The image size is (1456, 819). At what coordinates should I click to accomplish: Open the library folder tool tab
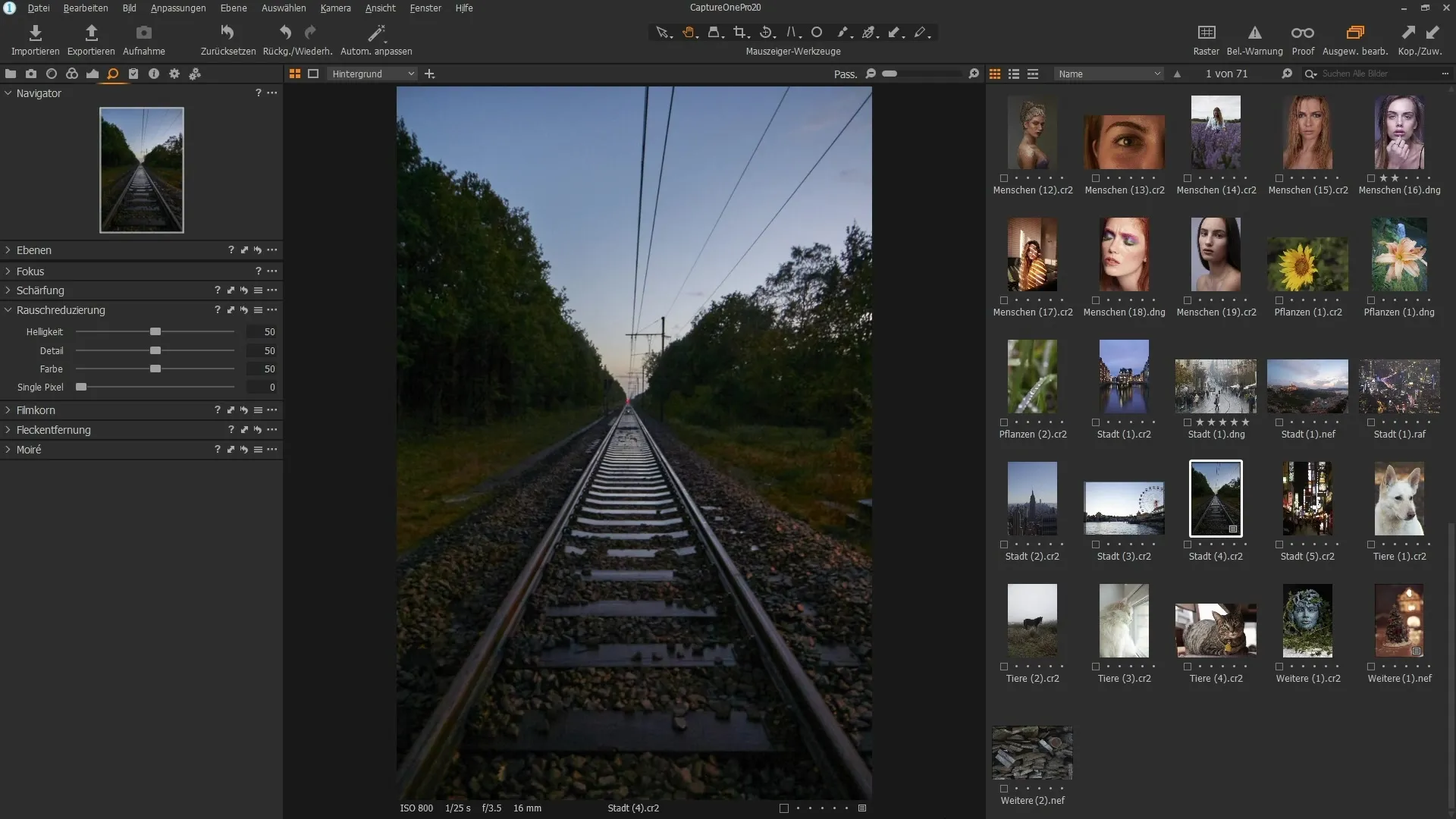tap(11, 74)
